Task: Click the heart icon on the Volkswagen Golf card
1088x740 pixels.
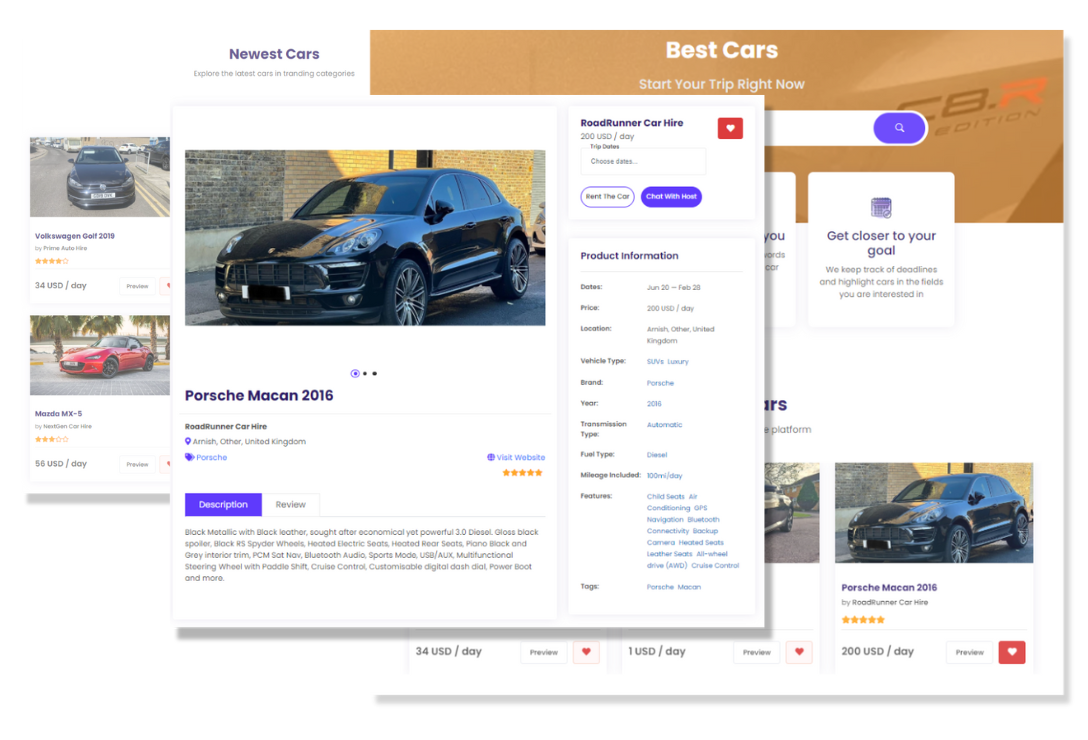Action: (167, 285)
